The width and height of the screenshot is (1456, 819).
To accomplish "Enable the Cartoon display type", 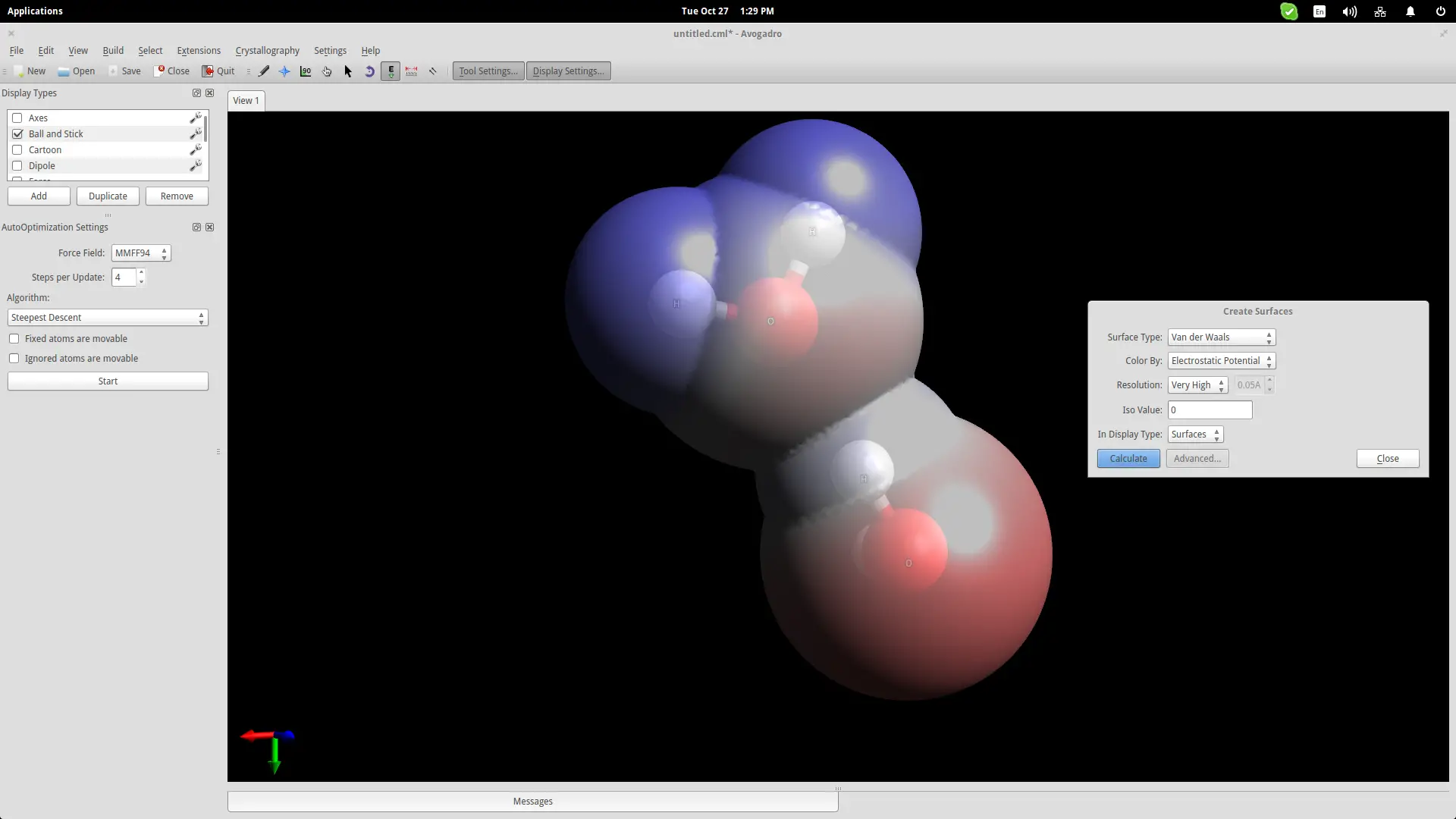I will click(17, 149).
